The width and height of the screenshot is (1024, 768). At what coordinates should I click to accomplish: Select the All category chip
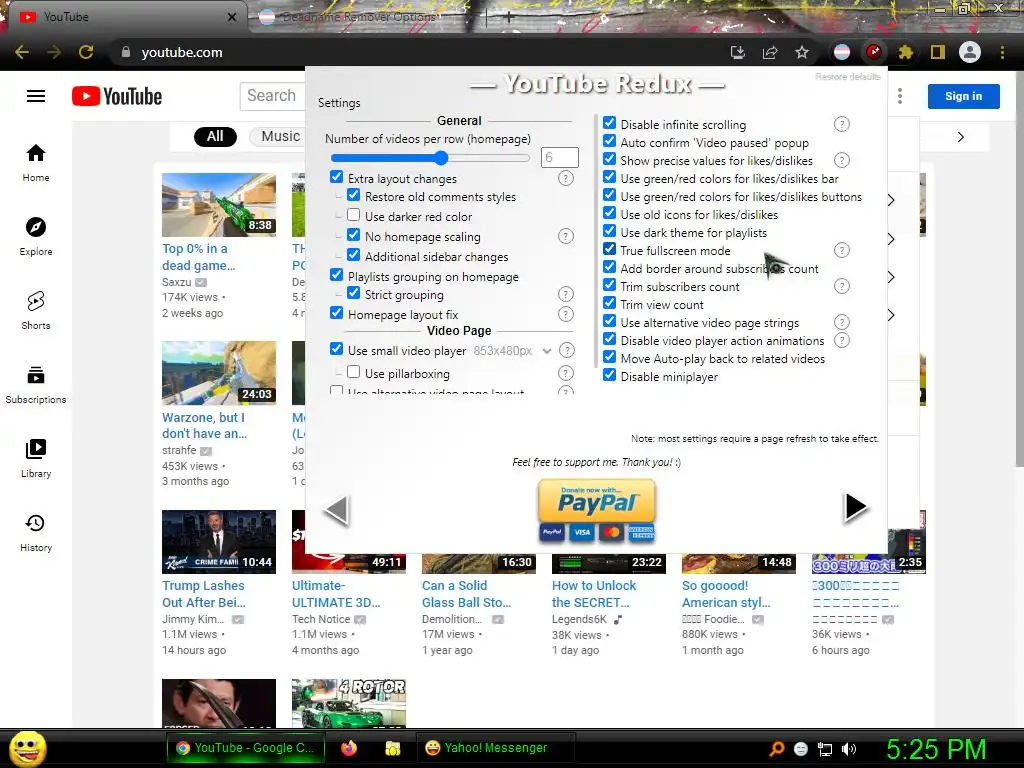[x=216, y=136]
